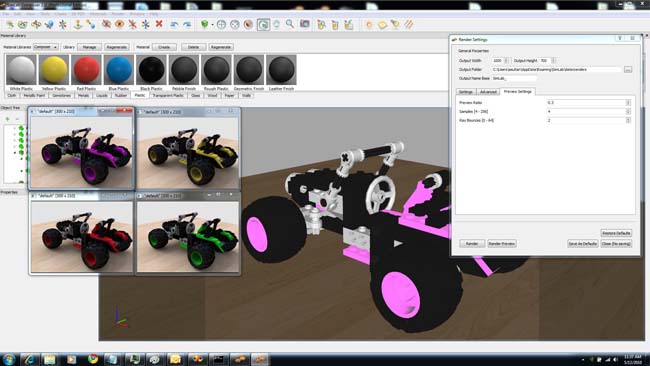Viewport: 650px width, 366px height.
Task: Click the Windows Start orb
Action: (x=9, y=359)
